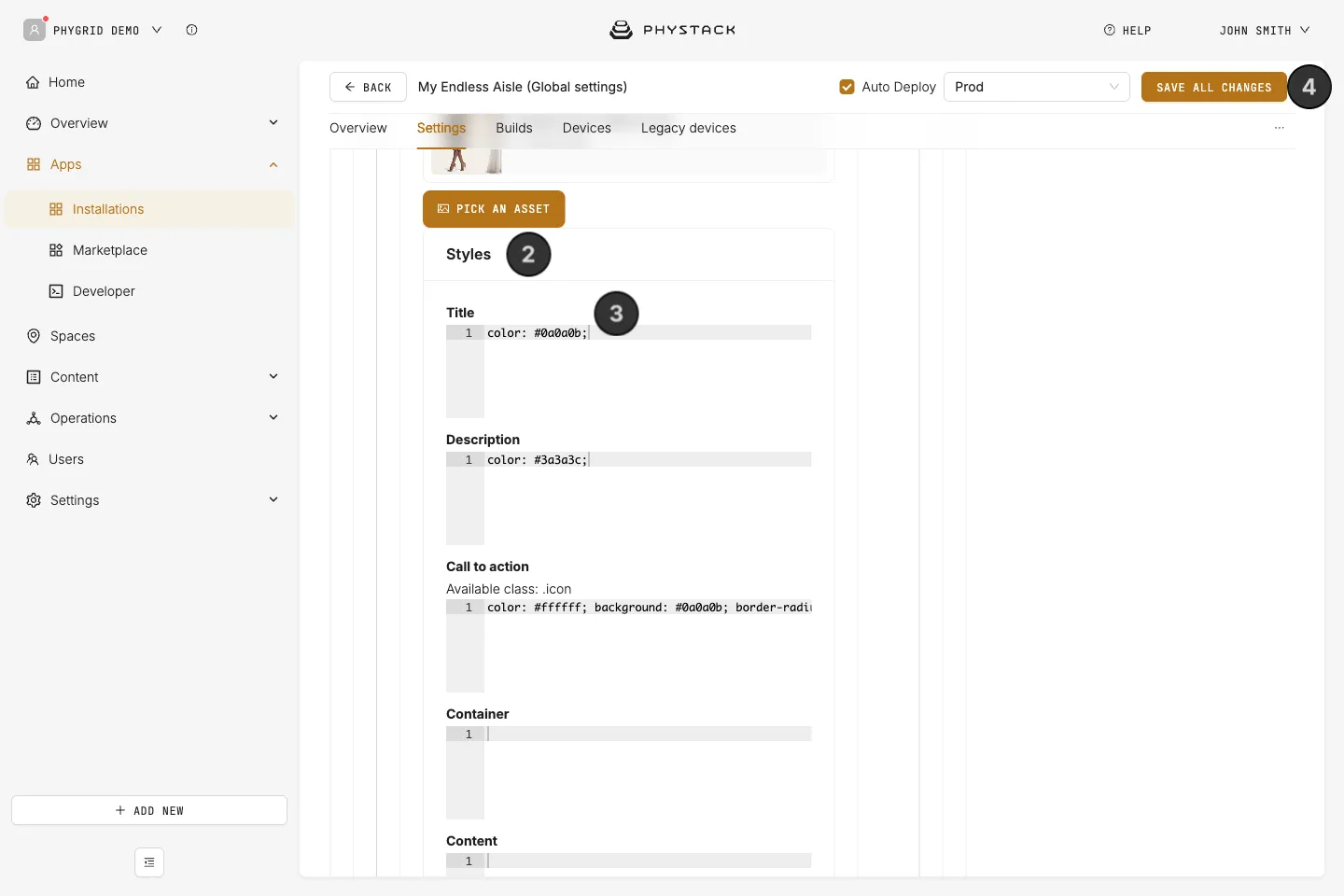Click the Settings tab
This screenshot has width=1344, height=896.
(441, 128)
